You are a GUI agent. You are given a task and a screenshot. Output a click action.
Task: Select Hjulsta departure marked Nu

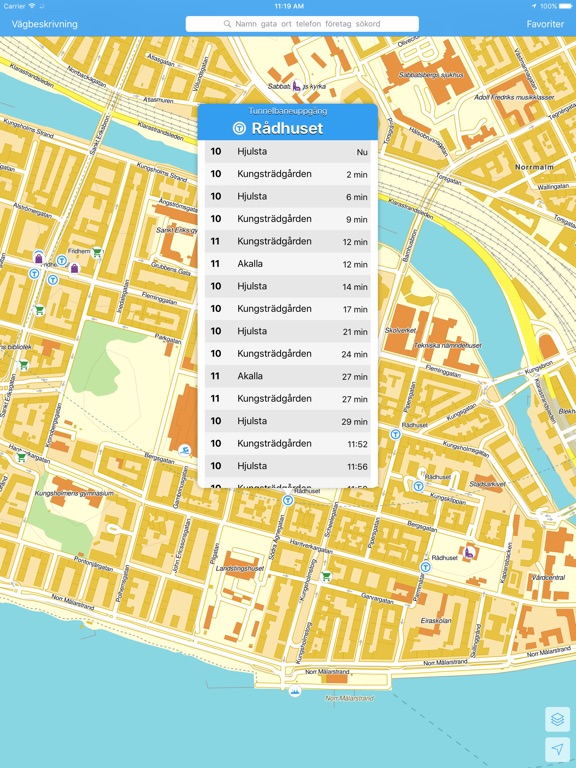point(288,151)
